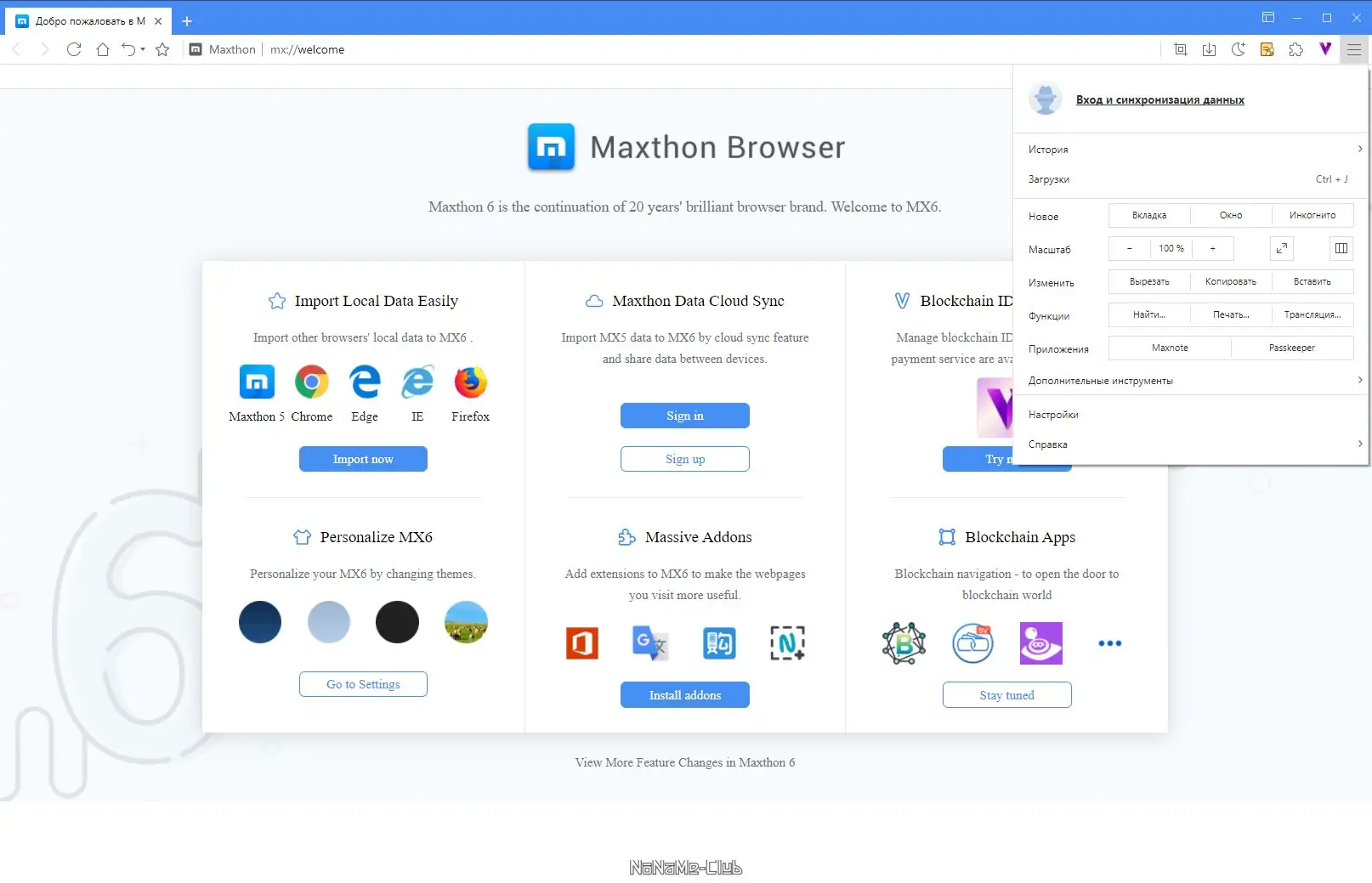Open the screenshot capture tool icon

(x=1181, y=49)
